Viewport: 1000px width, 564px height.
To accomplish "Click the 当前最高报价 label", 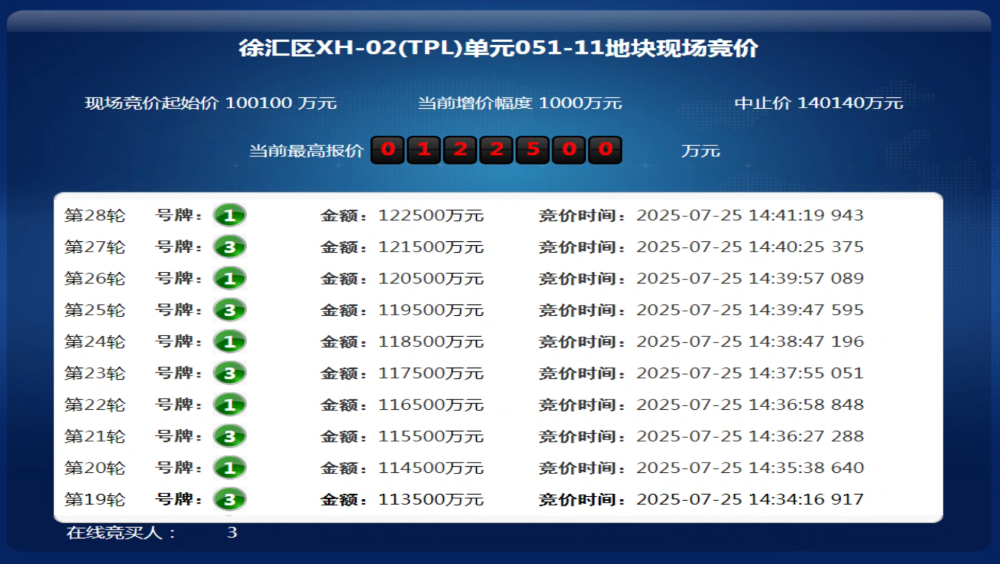I will pyautogui.click(x=305, y=151).
